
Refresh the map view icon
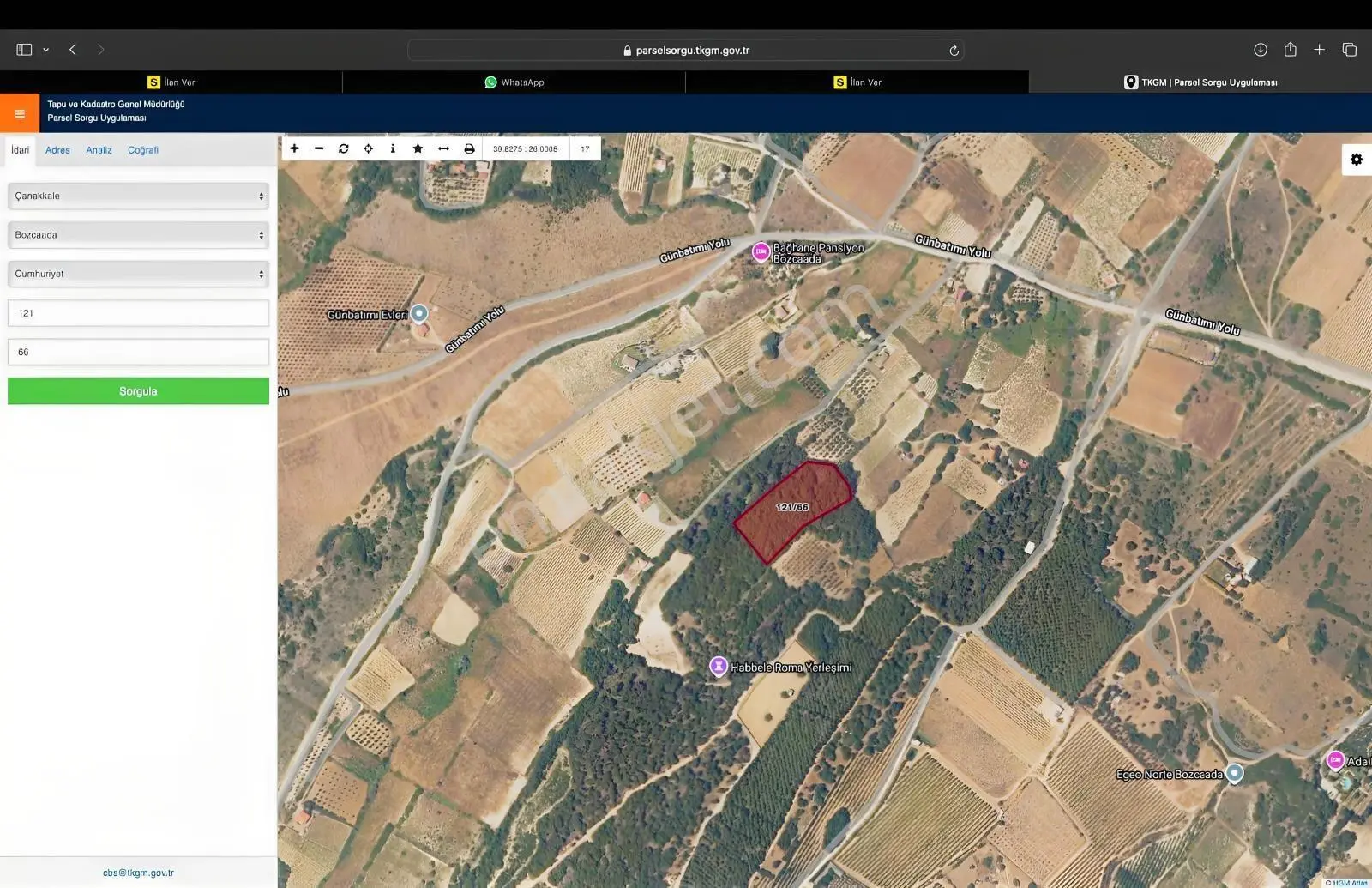click(344, 148)
